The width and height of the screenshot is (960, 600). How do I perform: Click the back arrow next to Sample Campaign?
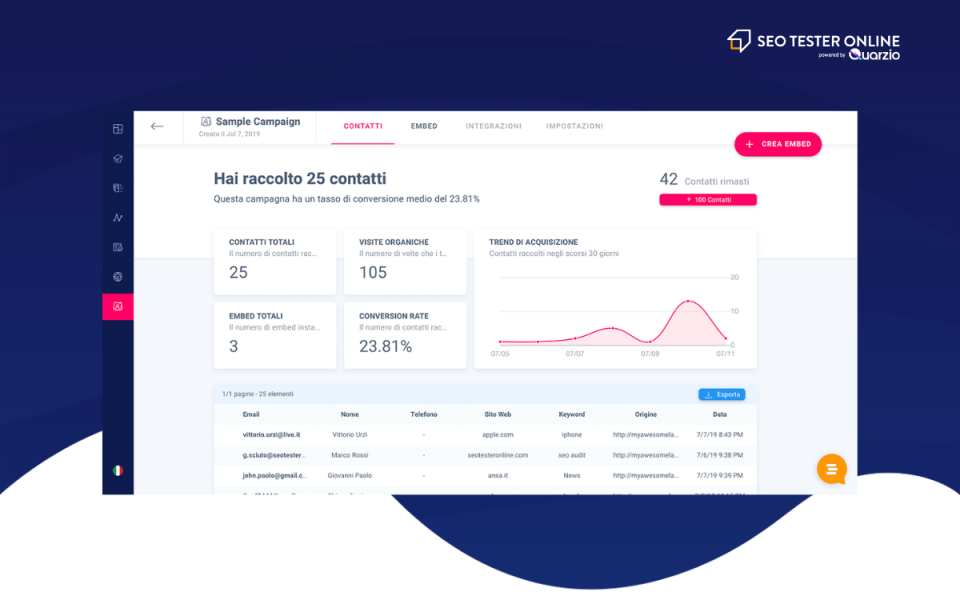pyautogui.click(x=157, y=126)
